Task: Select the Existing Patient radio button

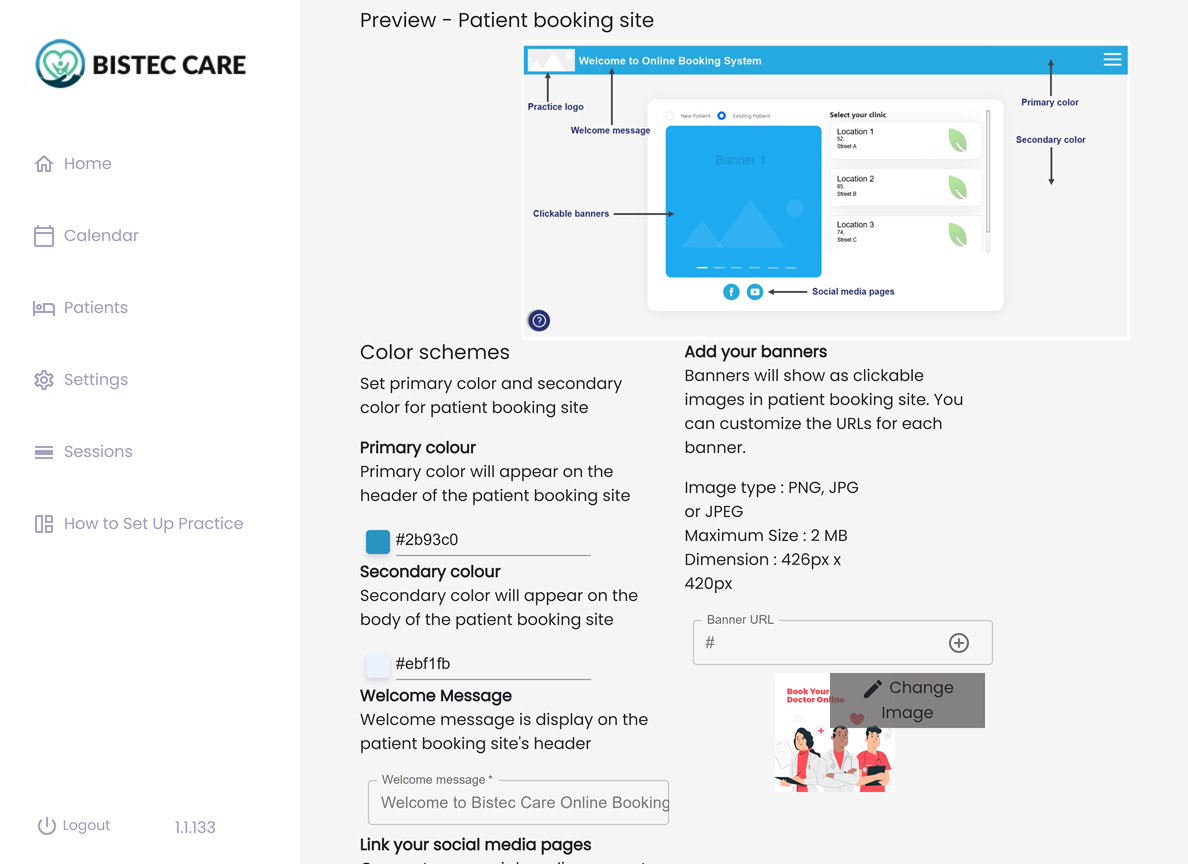Action: coord(722,115)
